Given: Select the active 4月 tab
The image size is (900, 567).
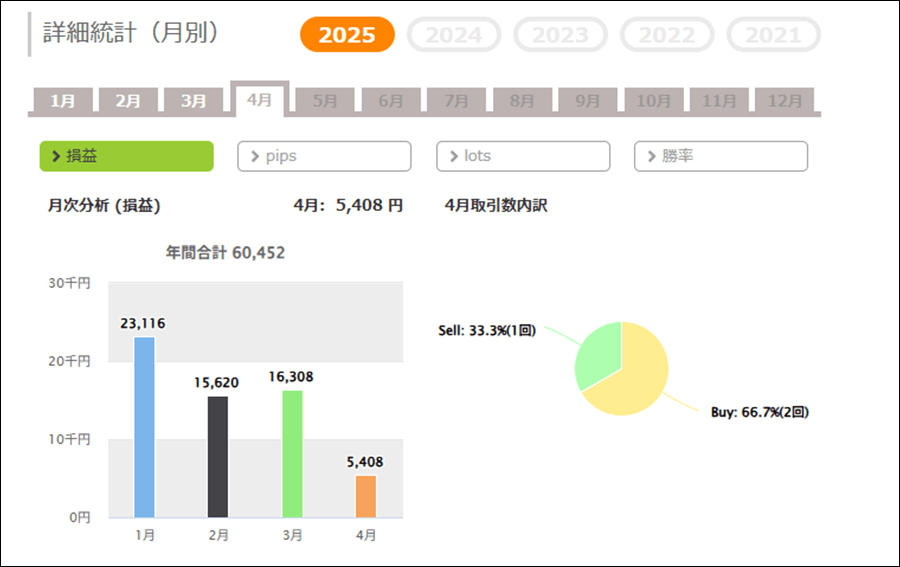Looking at the screenshot, I should [259, 99].
